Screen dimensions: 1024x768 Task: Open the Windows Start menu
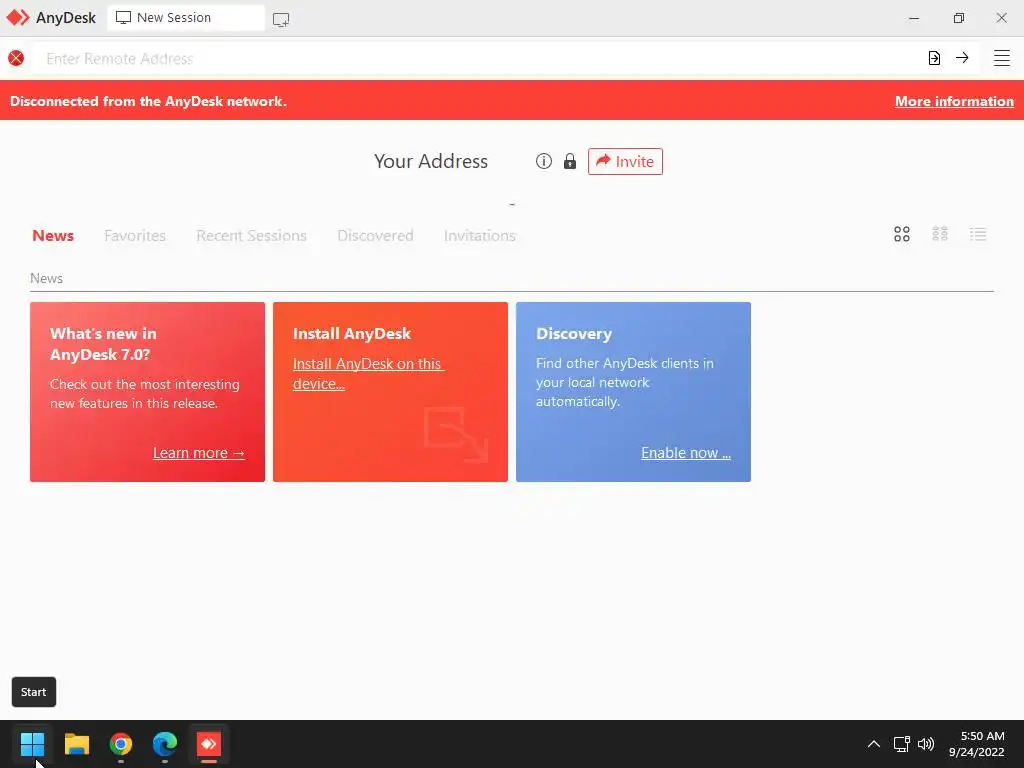[x=32, y=743]
